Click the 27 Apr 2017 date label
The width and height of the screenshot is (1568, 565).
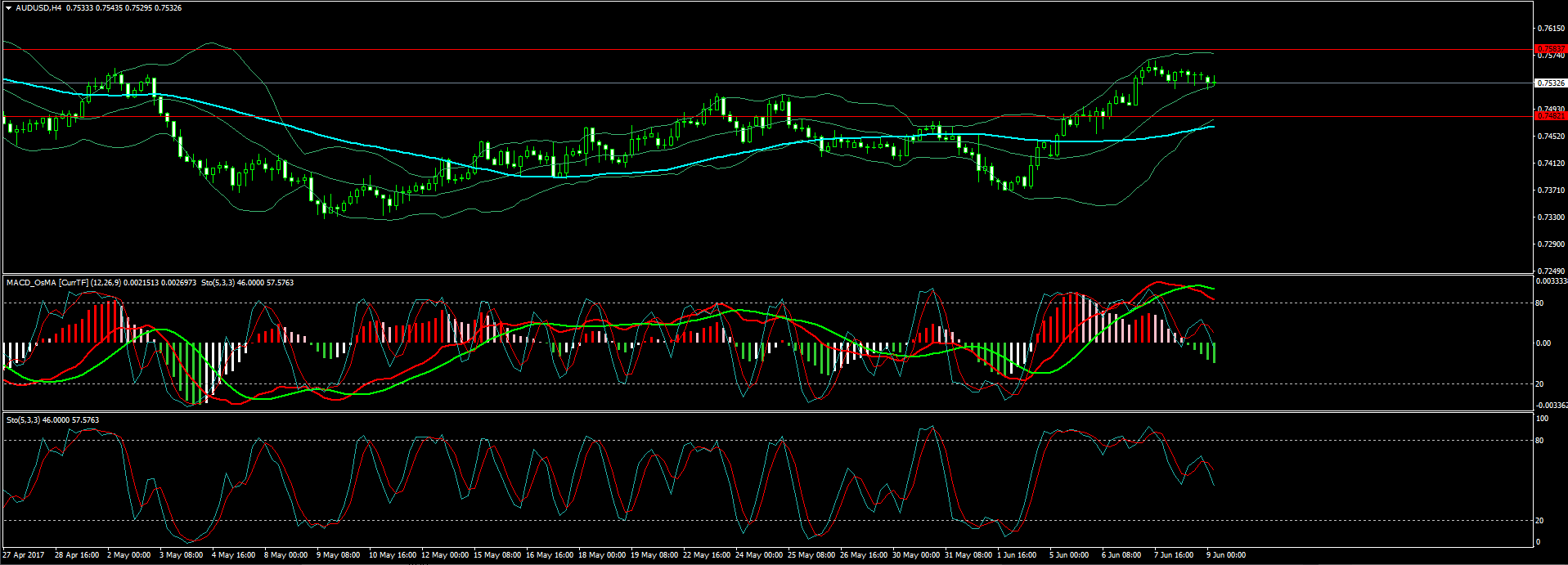pyautogui.click(x=24, y=555)
